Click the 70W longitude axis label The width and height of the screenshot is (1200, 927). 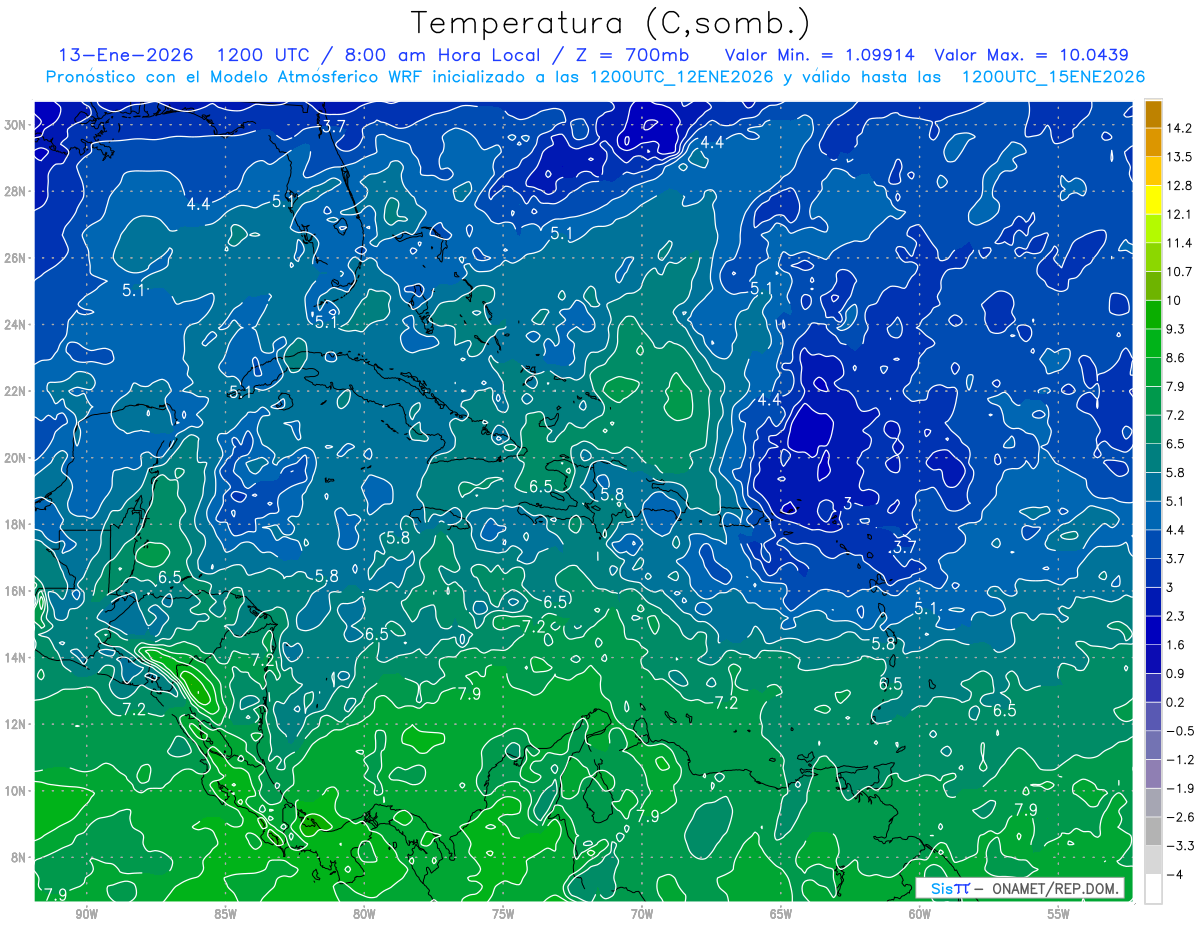642,914
